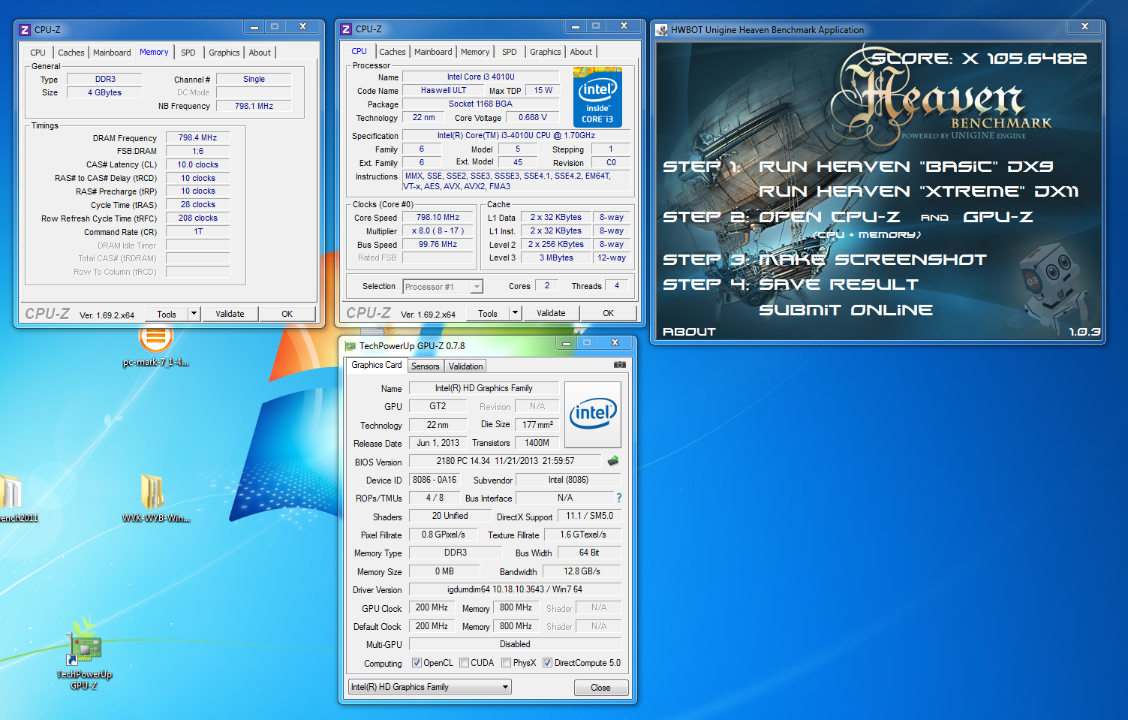Click the BIOS Version field in GPU-Z
This screenshot has height=720, width=1128.
coord(505,461)
